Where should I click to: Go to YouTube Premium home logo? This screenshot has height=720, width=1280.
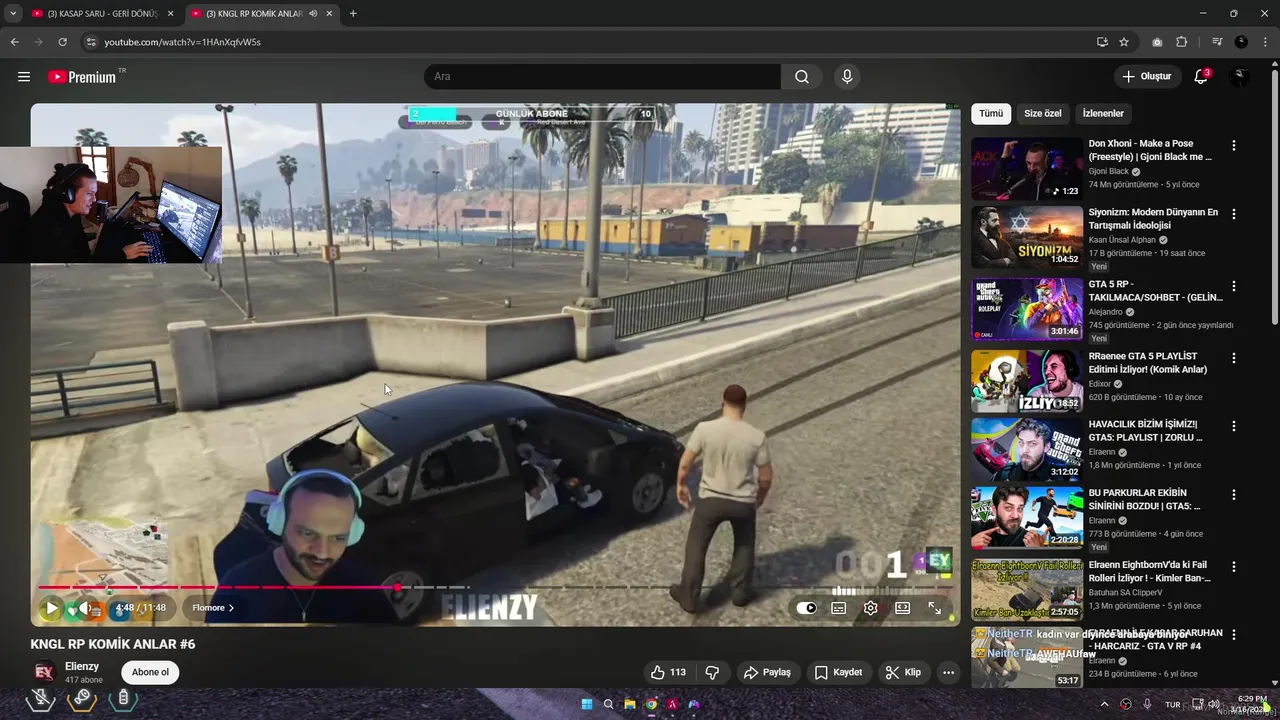click(82, 77)
